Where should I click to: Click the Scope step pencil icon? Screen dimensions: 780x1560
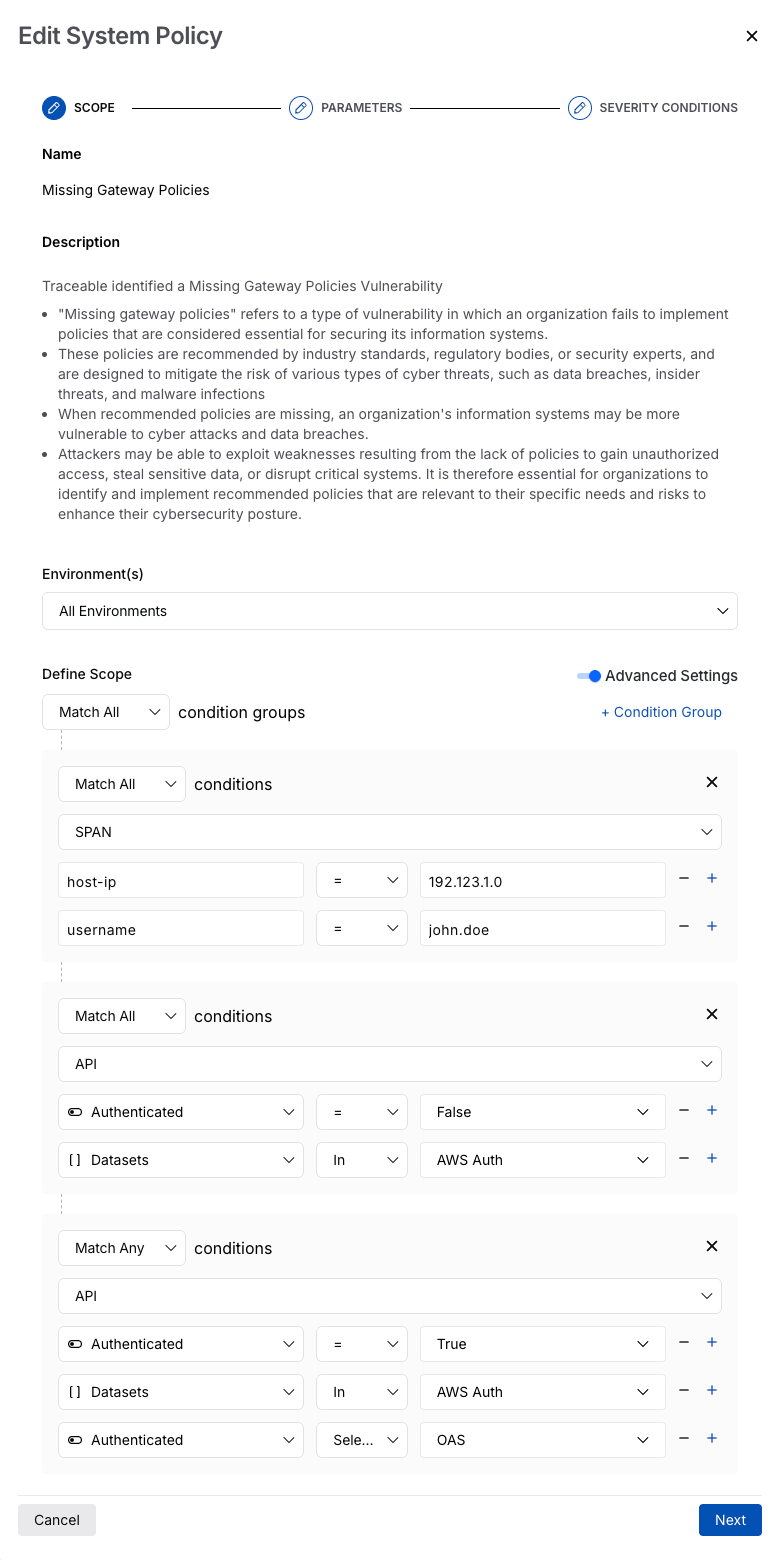click(x=54, y=107)
